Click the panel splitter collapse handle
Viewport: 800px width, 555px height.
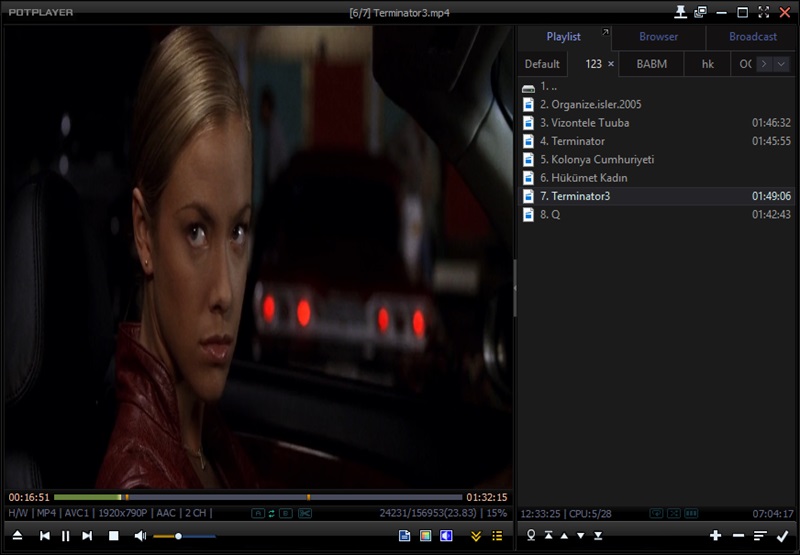coord(515,288)
